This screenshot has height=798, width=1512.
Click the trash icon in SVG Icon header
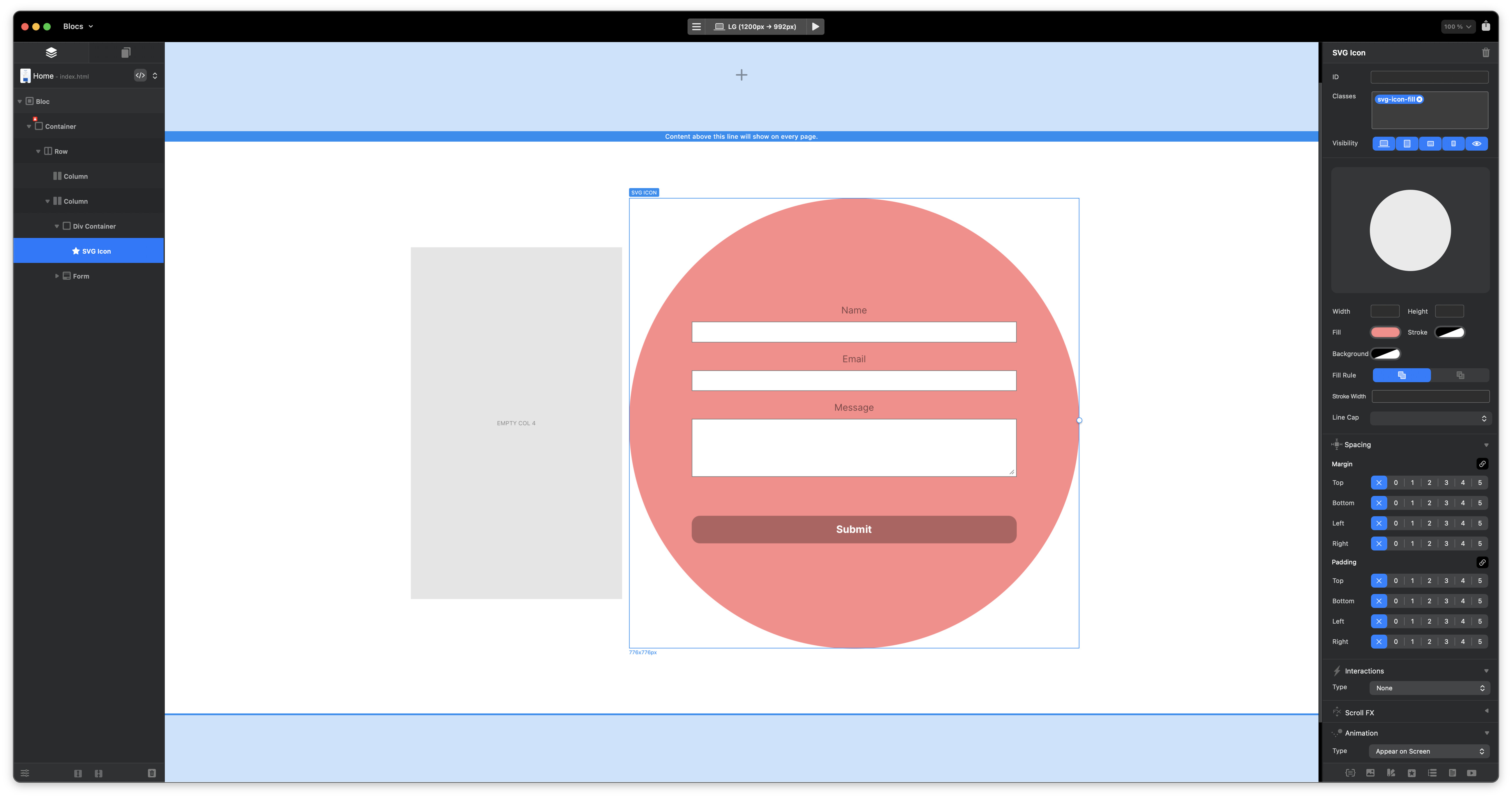(1485, 53)
